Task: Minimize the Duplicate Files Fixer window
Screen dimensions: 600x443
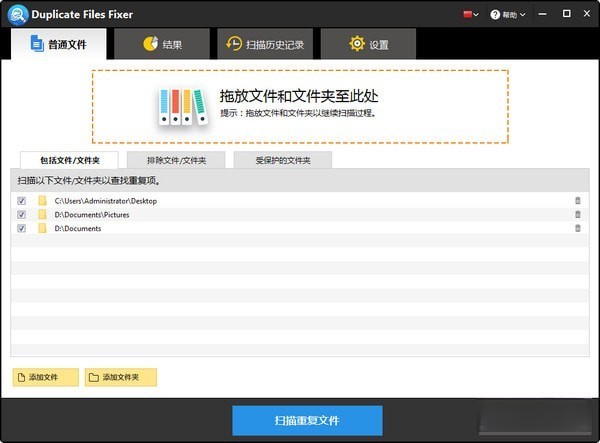Action: click(x=542, y=14)
